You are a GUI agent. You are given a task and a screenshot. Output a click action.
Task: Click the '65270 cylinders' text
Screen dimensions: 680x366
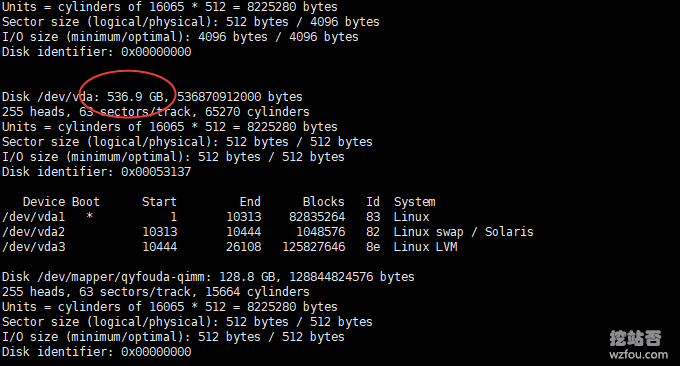pos(257,112)
